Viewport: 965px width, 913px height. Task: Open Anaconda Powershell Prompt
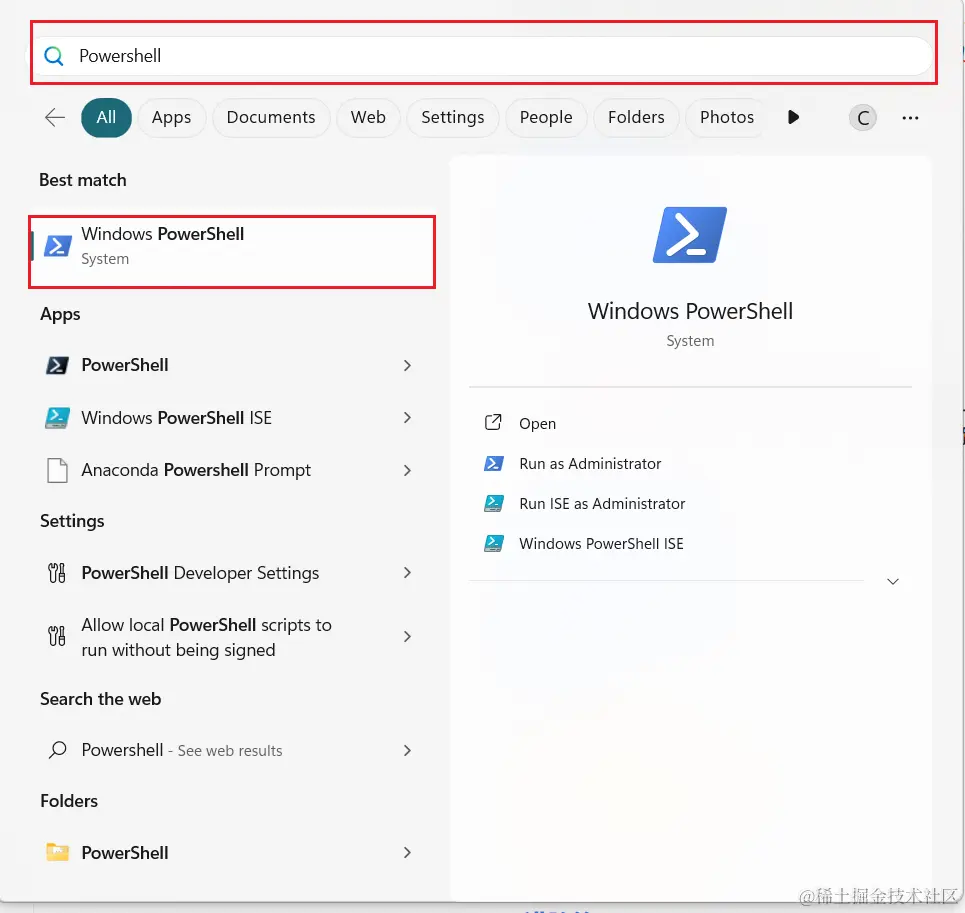click(x=196, y=470)
